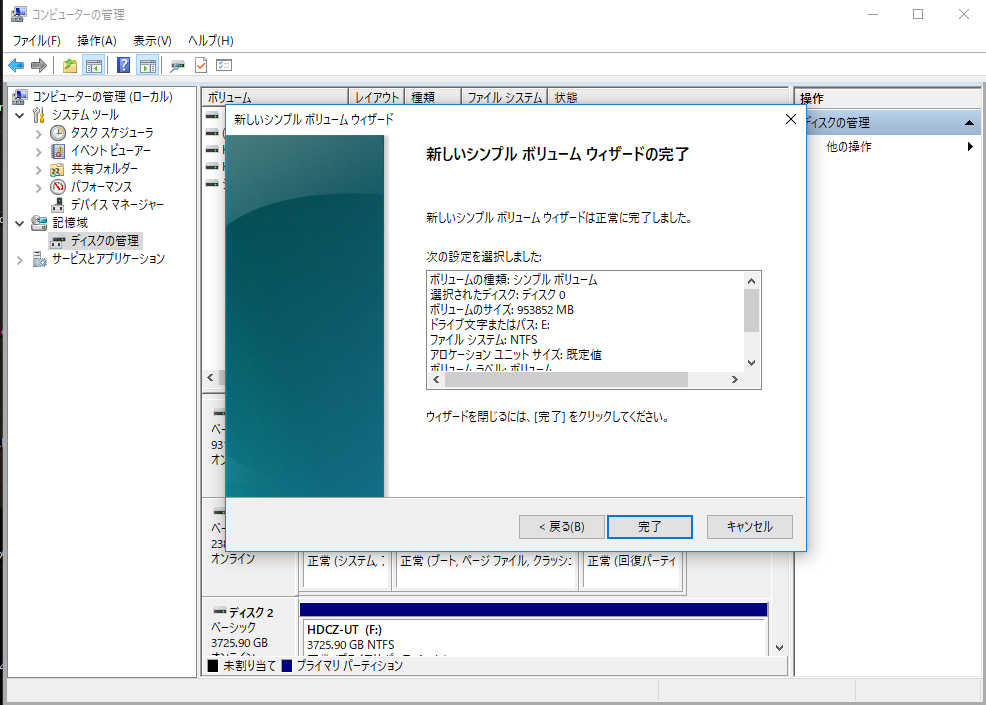The width and height of the screenshot is (986, 705).
Task: Click the back arrow toolbar icon
Action: [x=16, y=65]
